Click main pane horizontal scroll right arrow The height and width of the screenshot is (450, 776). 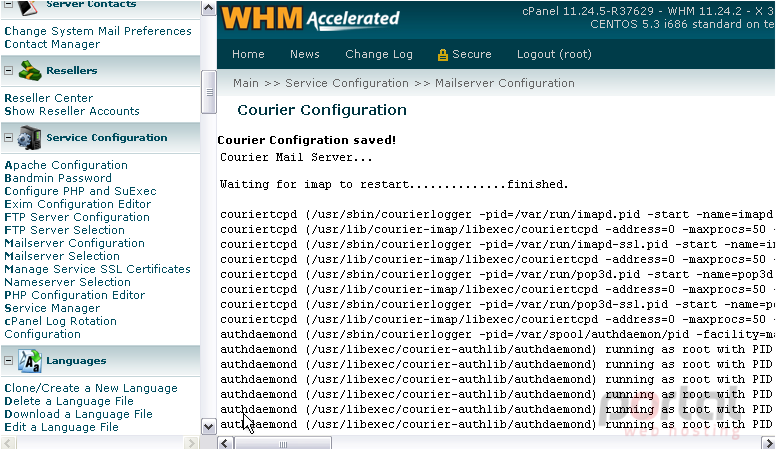(x=769, y=443)
